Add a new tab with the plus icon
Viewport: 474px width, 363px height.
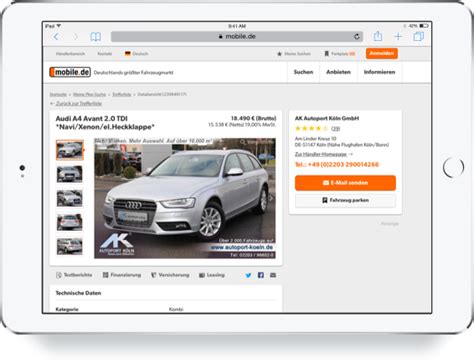pos(398,36)
